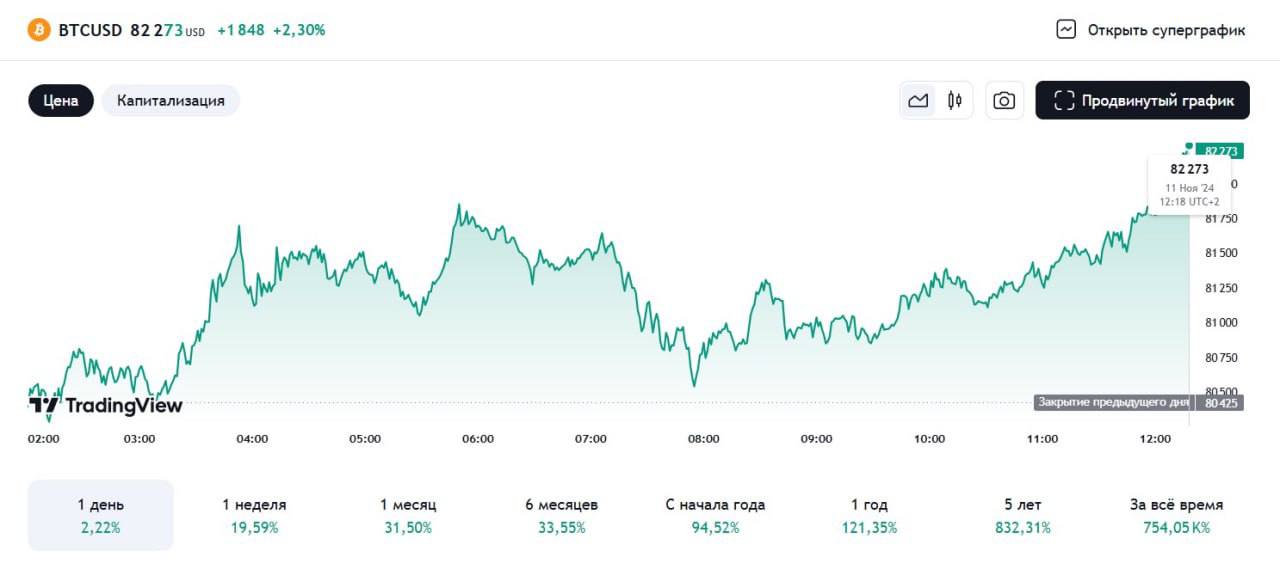The image size is (1280, 563).
Task: Select the Цена tab
Action: (61, 100)
